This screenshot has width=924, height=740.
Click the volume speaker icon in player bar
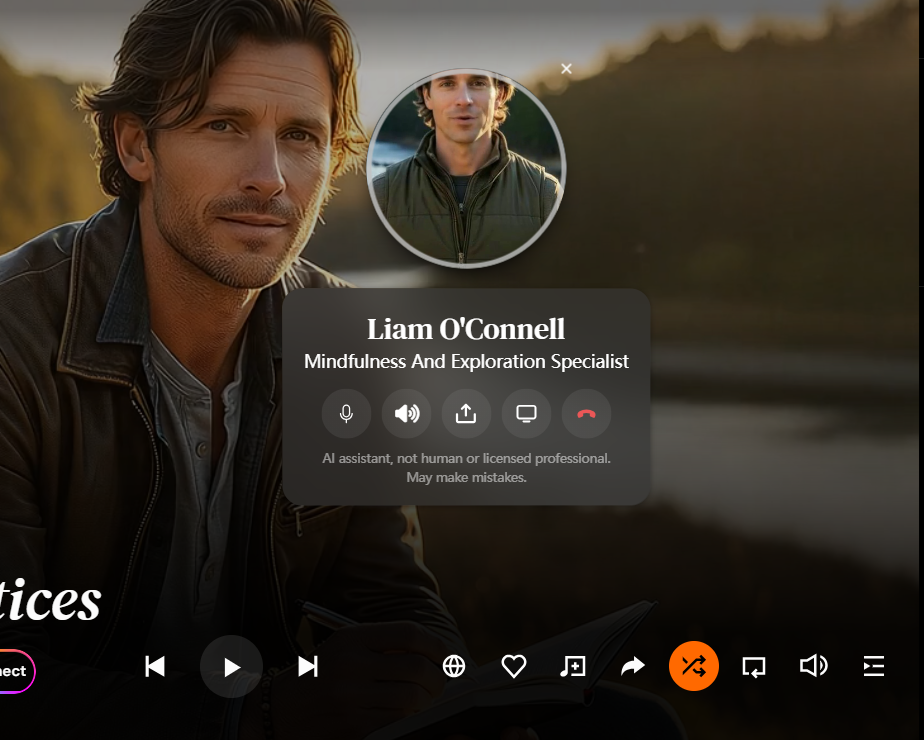coord(813,666)
